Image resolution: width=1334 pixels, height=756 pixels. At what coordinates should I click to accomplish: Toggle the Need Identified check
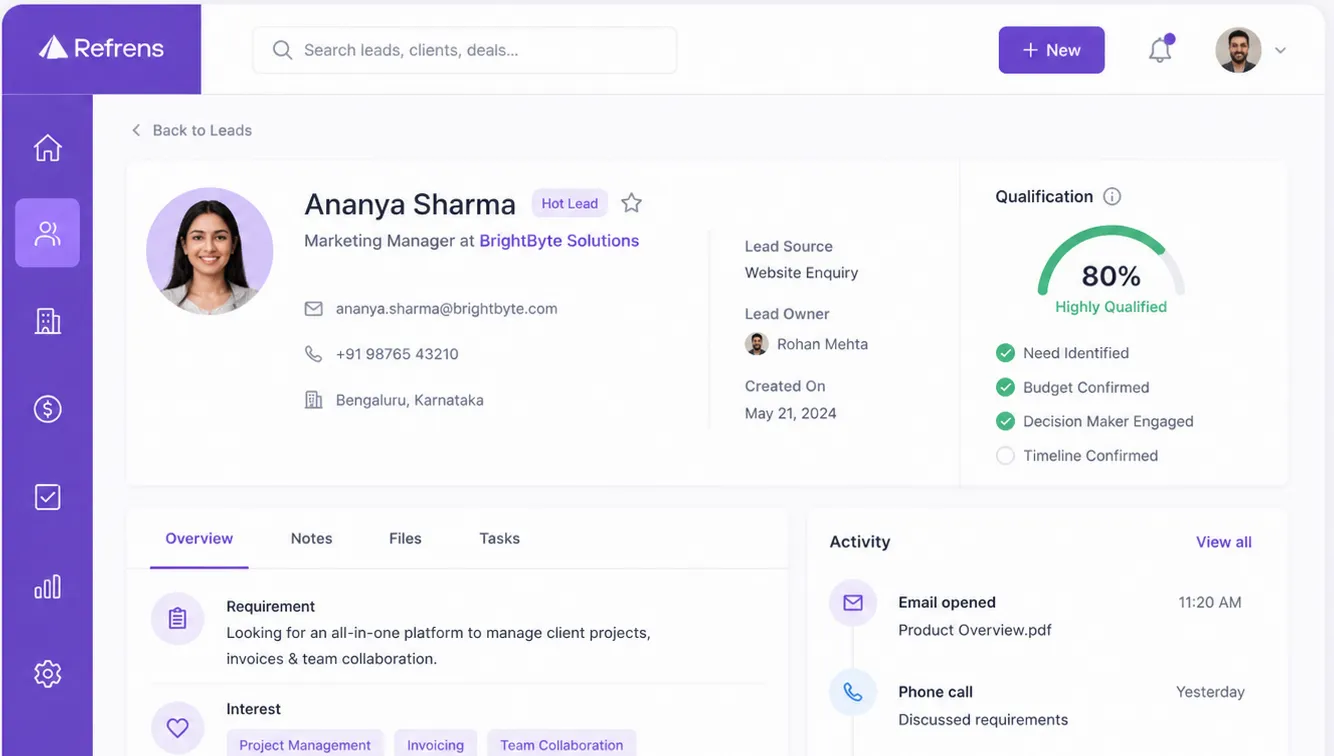tap(1005, 353)
